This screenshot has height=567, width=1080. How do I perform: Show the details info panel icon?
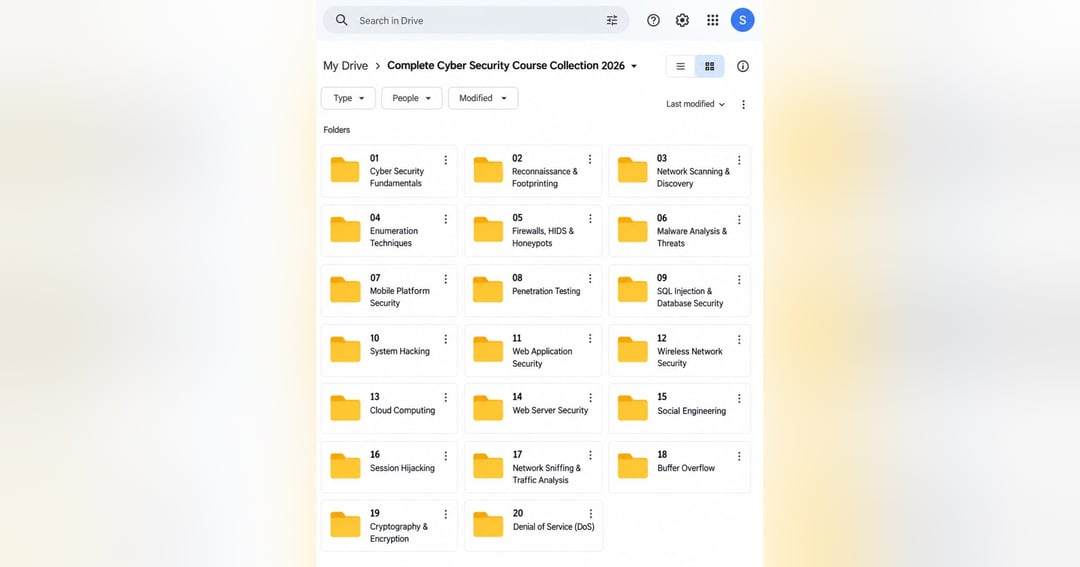742,66
